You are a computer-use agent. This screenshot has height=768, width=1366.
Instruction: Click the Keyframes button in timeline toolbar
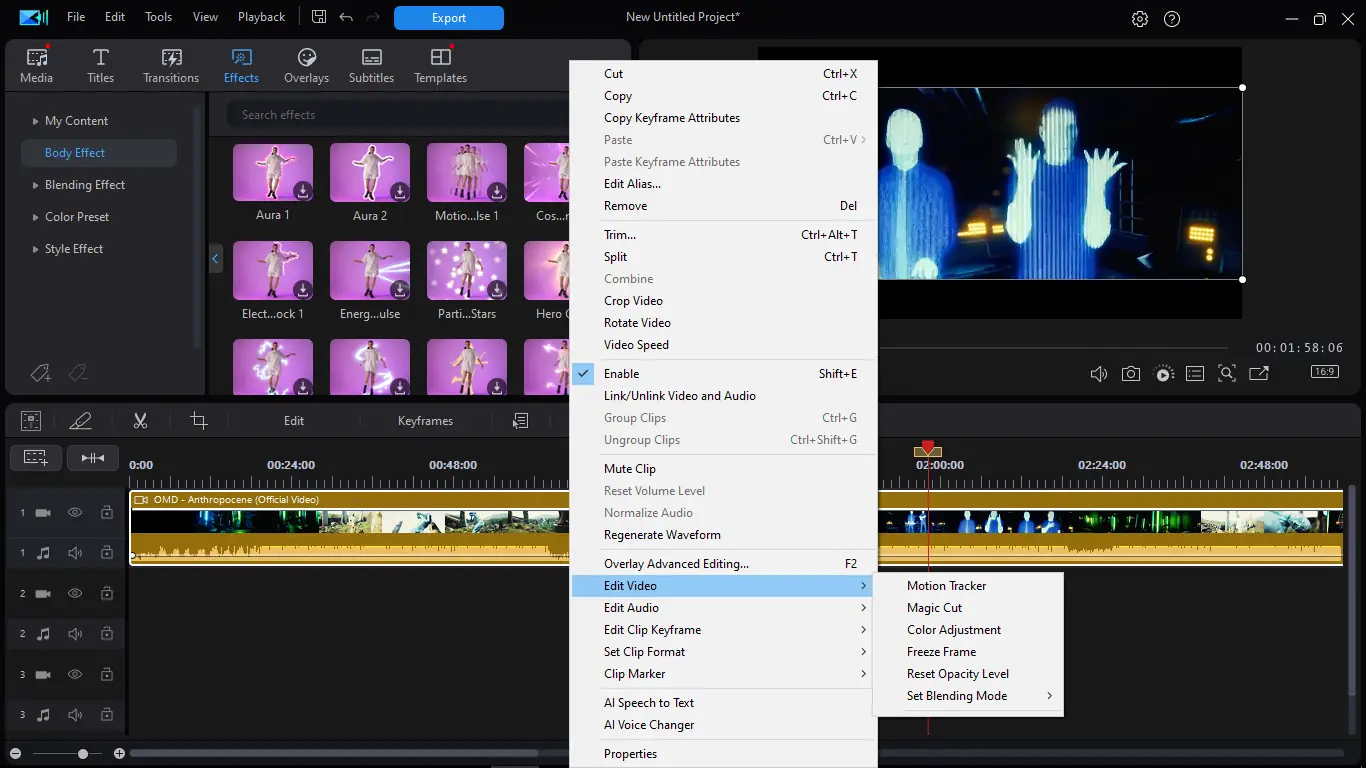tap(425, 421)
